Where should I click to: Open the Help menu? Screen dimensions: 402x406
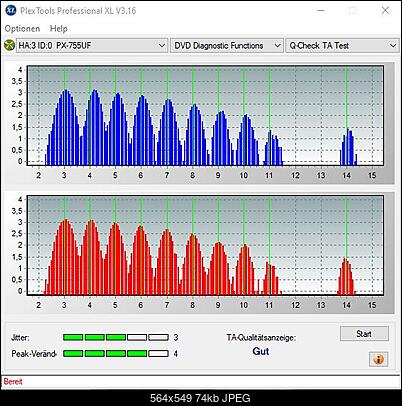(x=59, y=29)
